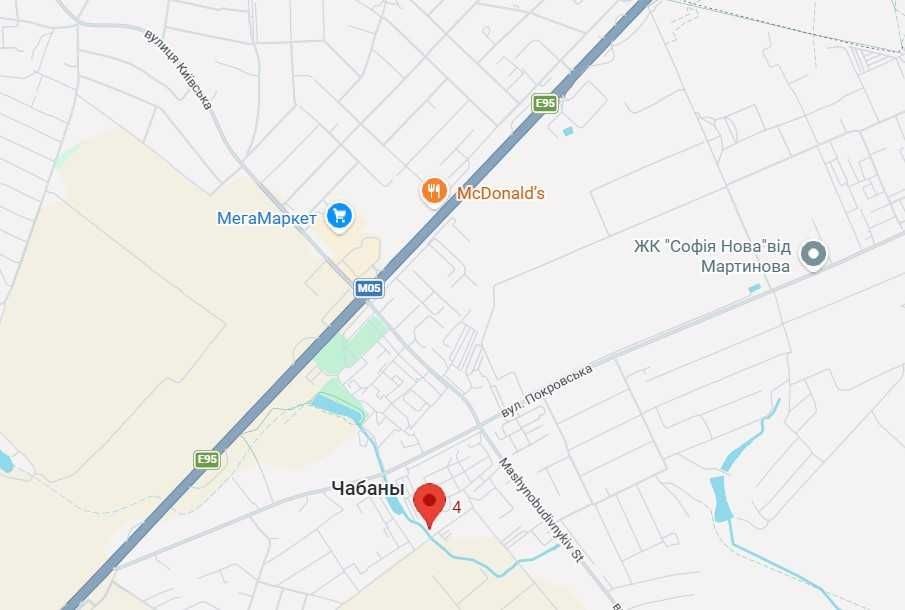Click the number 4 beside red pin
The height and width of the screenshot is (610, 905).
[457, 507]
